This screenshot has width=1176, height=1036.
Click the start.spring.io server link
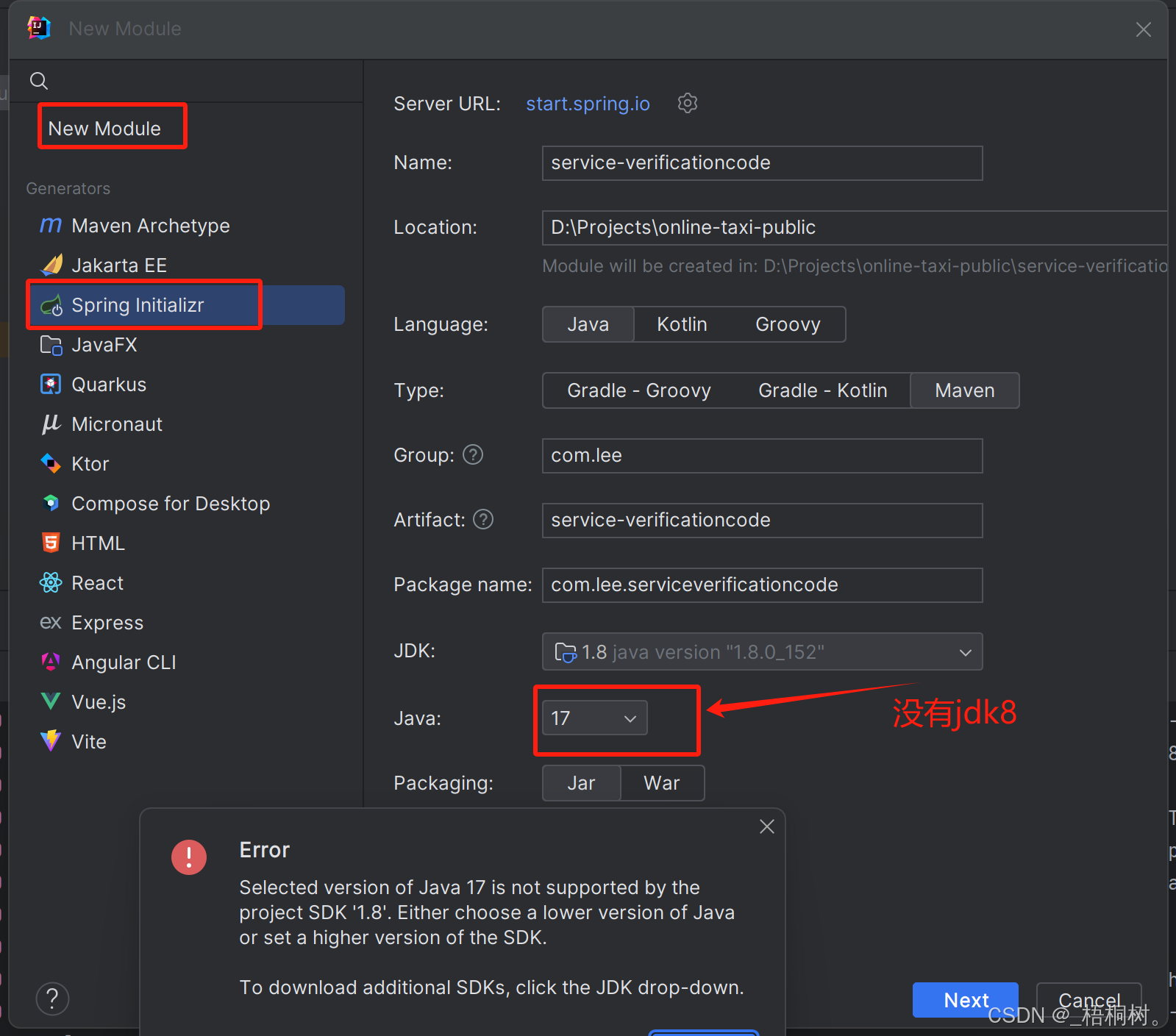588,104
